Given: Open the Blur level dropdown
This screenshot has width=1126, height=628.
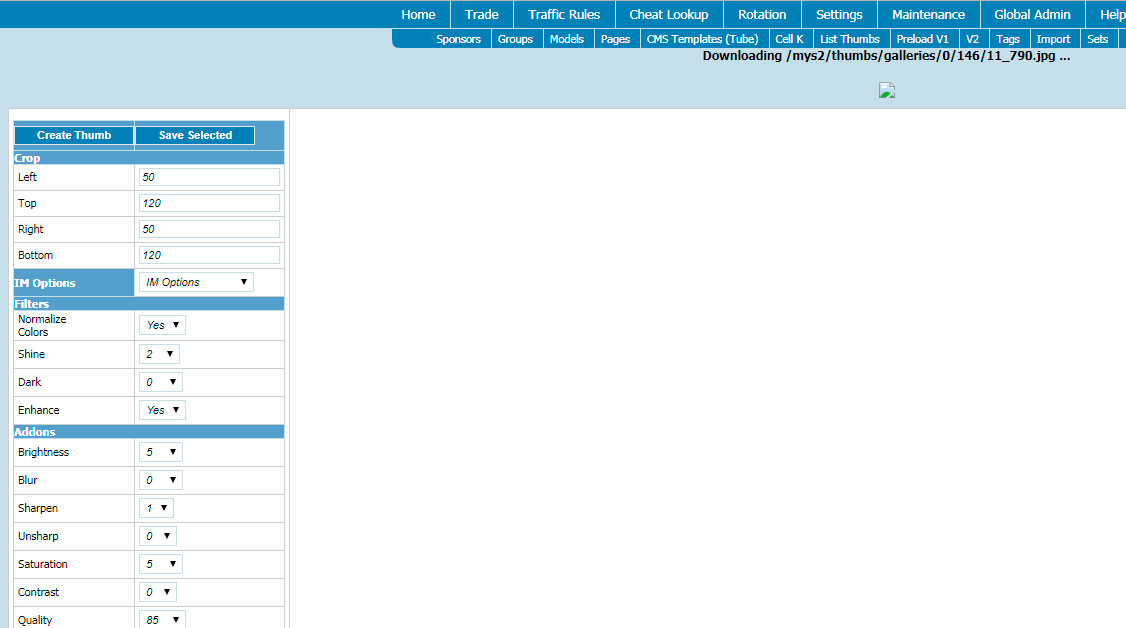Looking at the screenshot, I should pyautogui.click(x=160, y=480).
